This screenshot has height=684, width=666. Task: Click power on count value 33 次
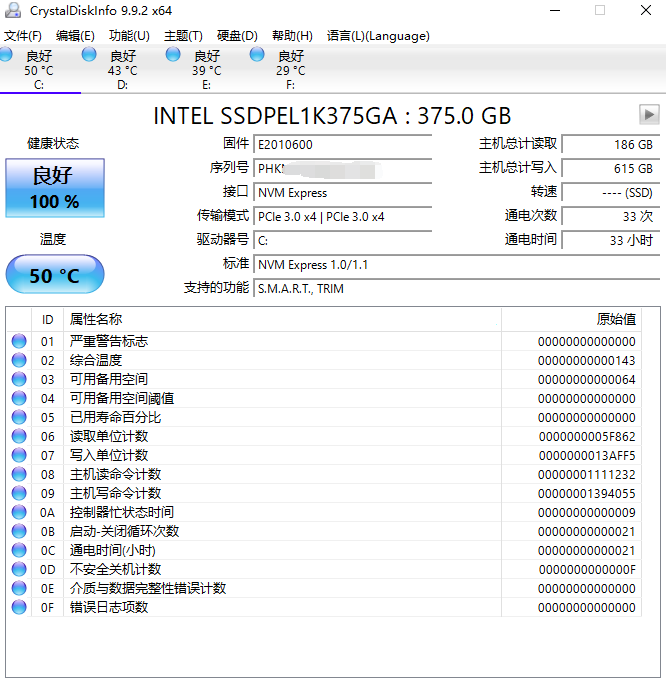coord(611,216)
